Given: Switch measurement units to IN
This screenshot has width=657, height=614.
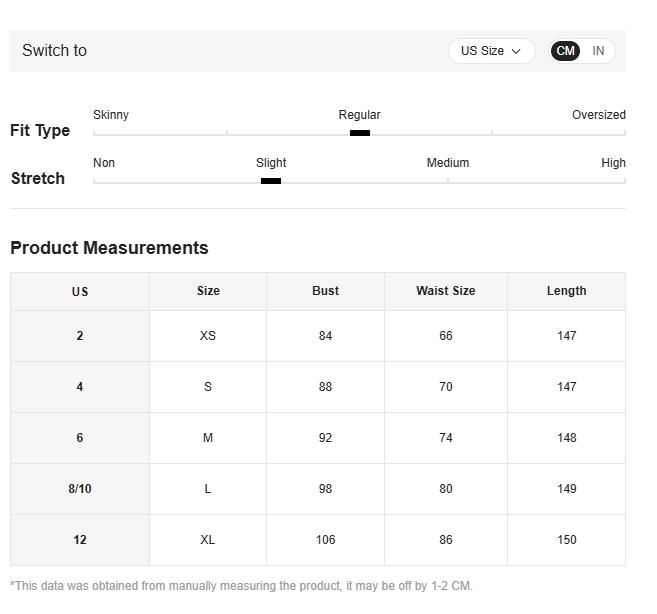Looking at the screenshot, I should [598, 51].
